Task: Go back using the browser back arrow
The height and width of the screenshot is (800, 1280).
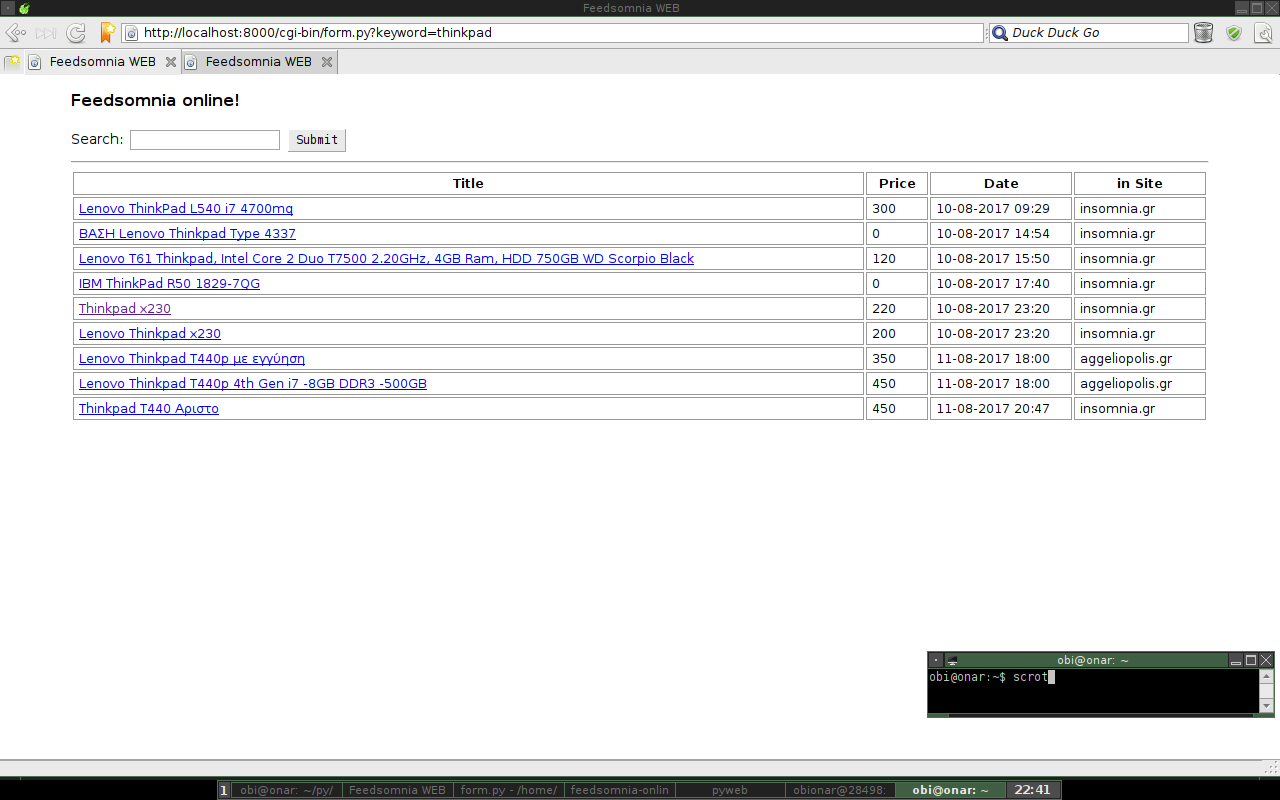Action: click(16, 33)
